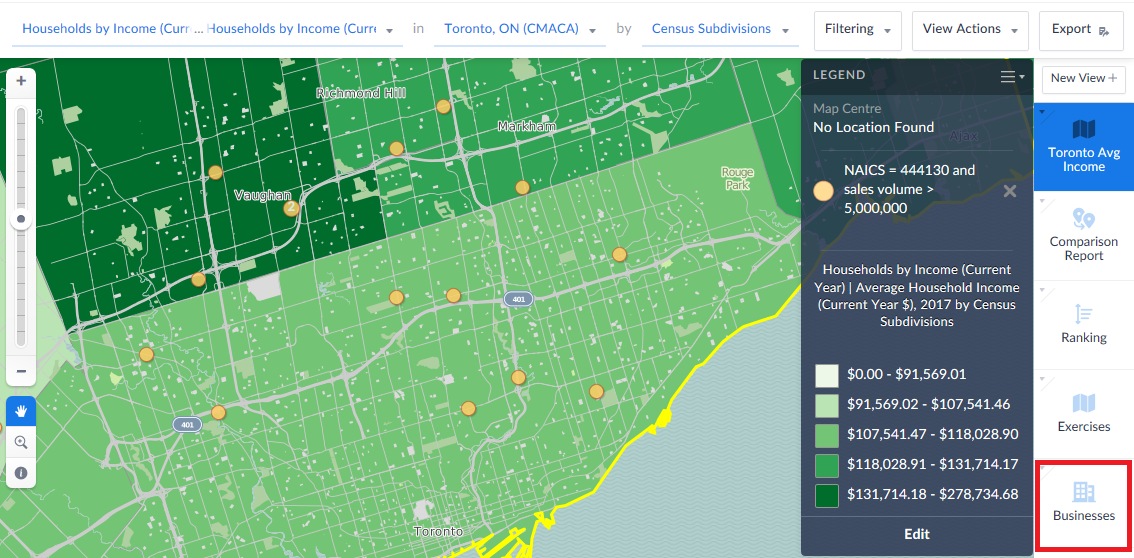This screenshot has height=558, width=1134.
Task: Open the Exercises map view
Action: point(1084,413)
